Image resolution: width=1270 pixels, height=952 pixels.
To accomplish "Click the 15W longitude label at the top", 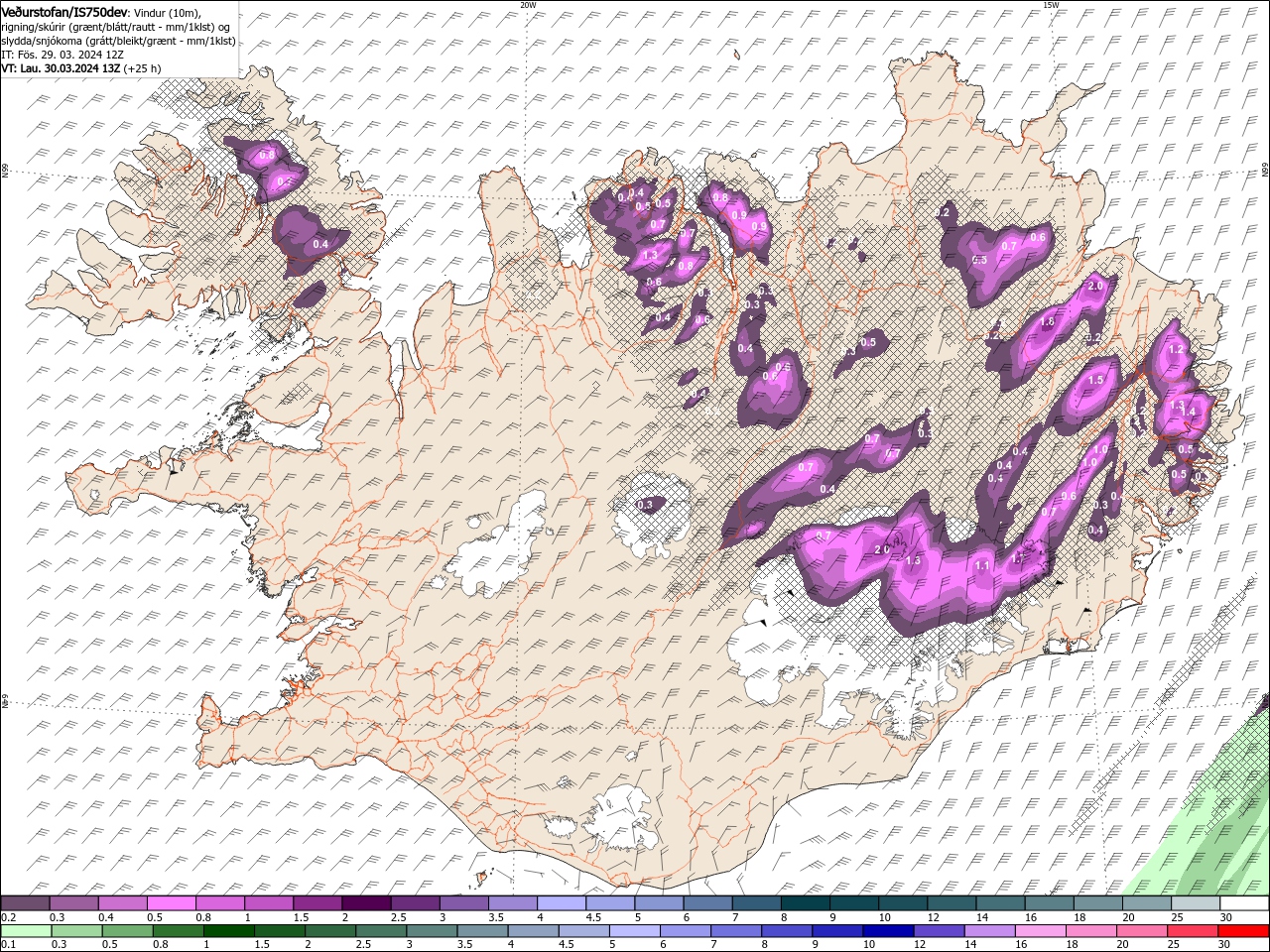I will [x=1051, y=5].
